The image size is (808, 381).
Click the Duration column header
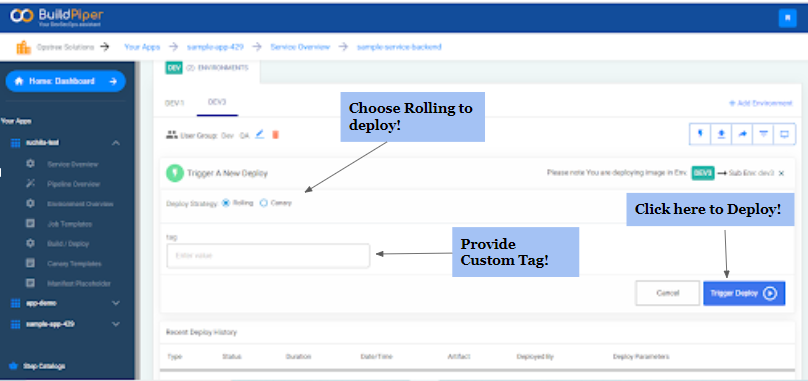tap(298, 357)
